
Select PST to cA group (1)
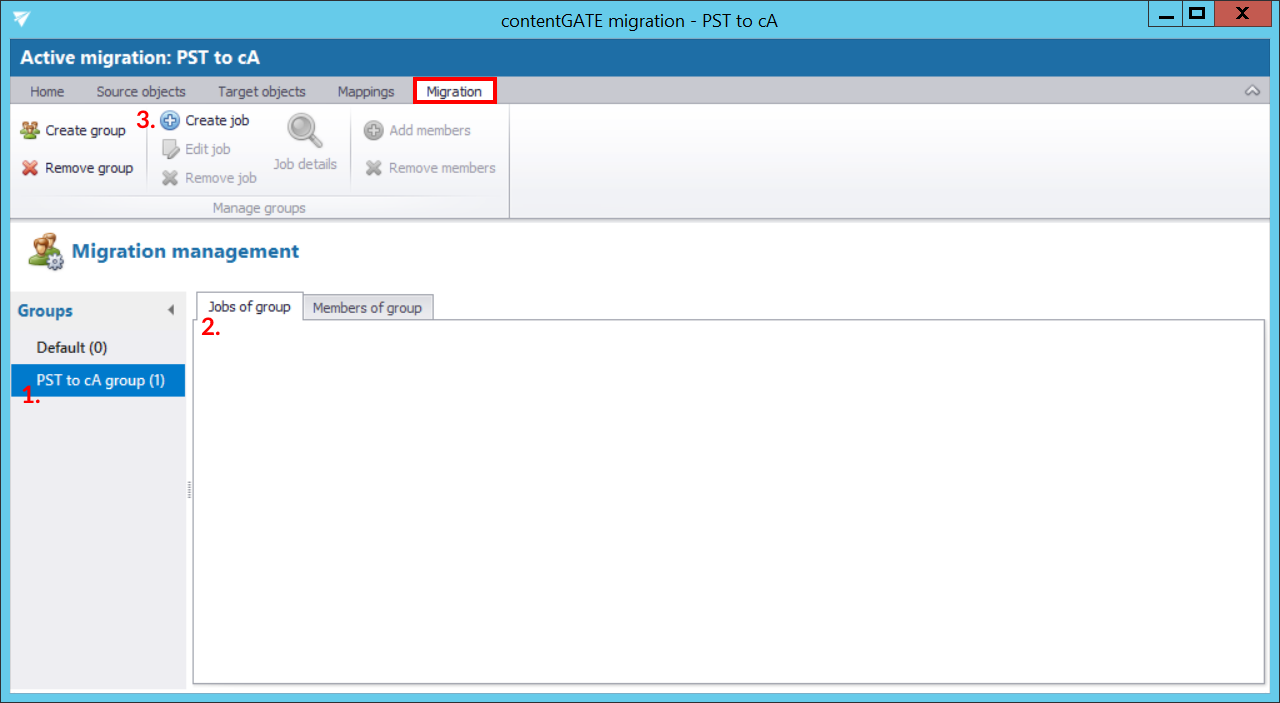click(98, 380)
